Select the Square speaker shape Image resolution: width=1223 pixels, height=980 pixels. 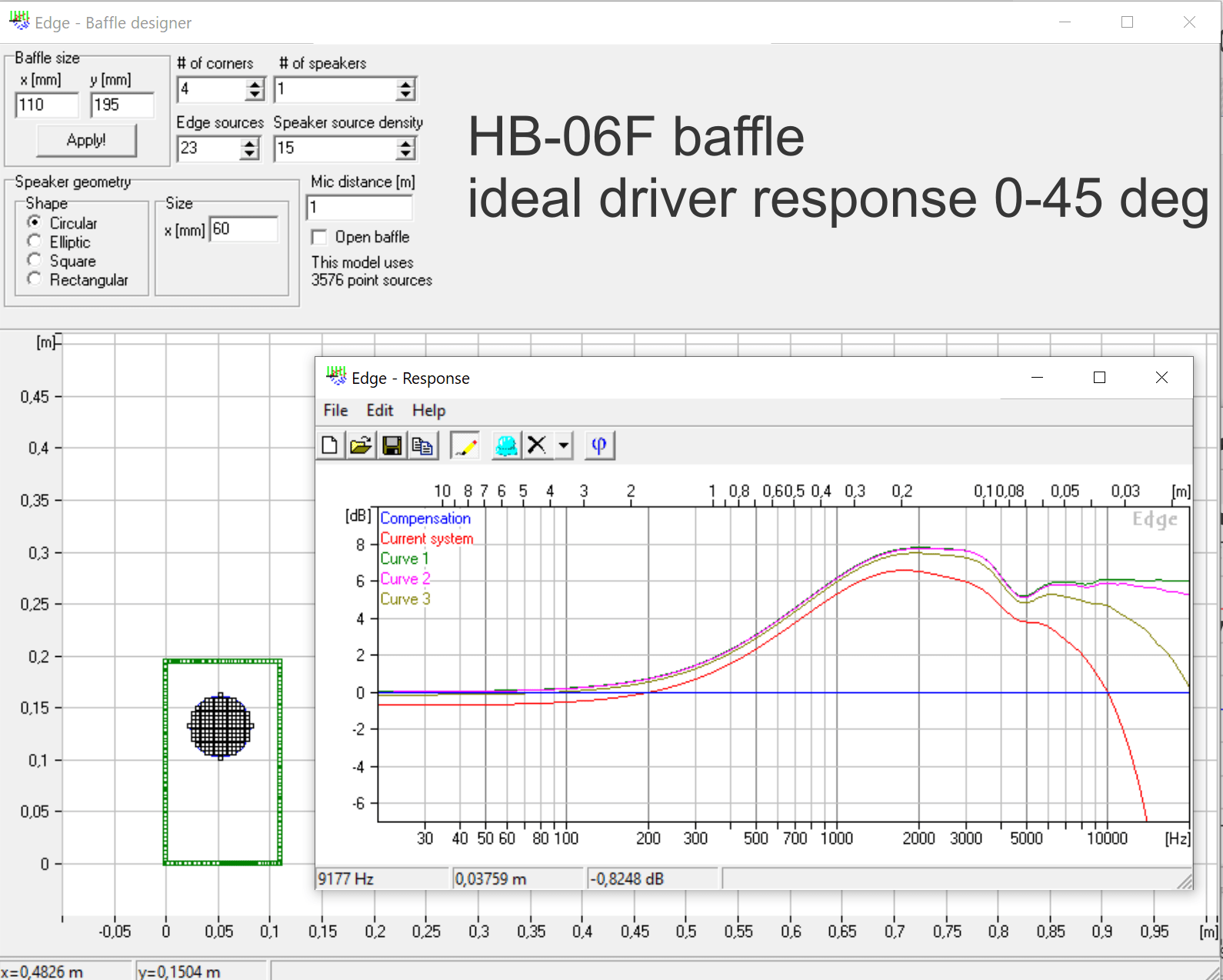(x=35, y=260)
